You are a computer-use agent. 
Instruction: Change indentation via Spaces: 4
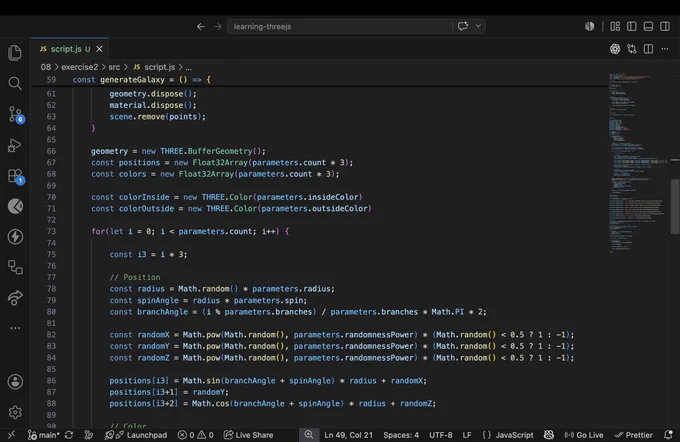401,435
